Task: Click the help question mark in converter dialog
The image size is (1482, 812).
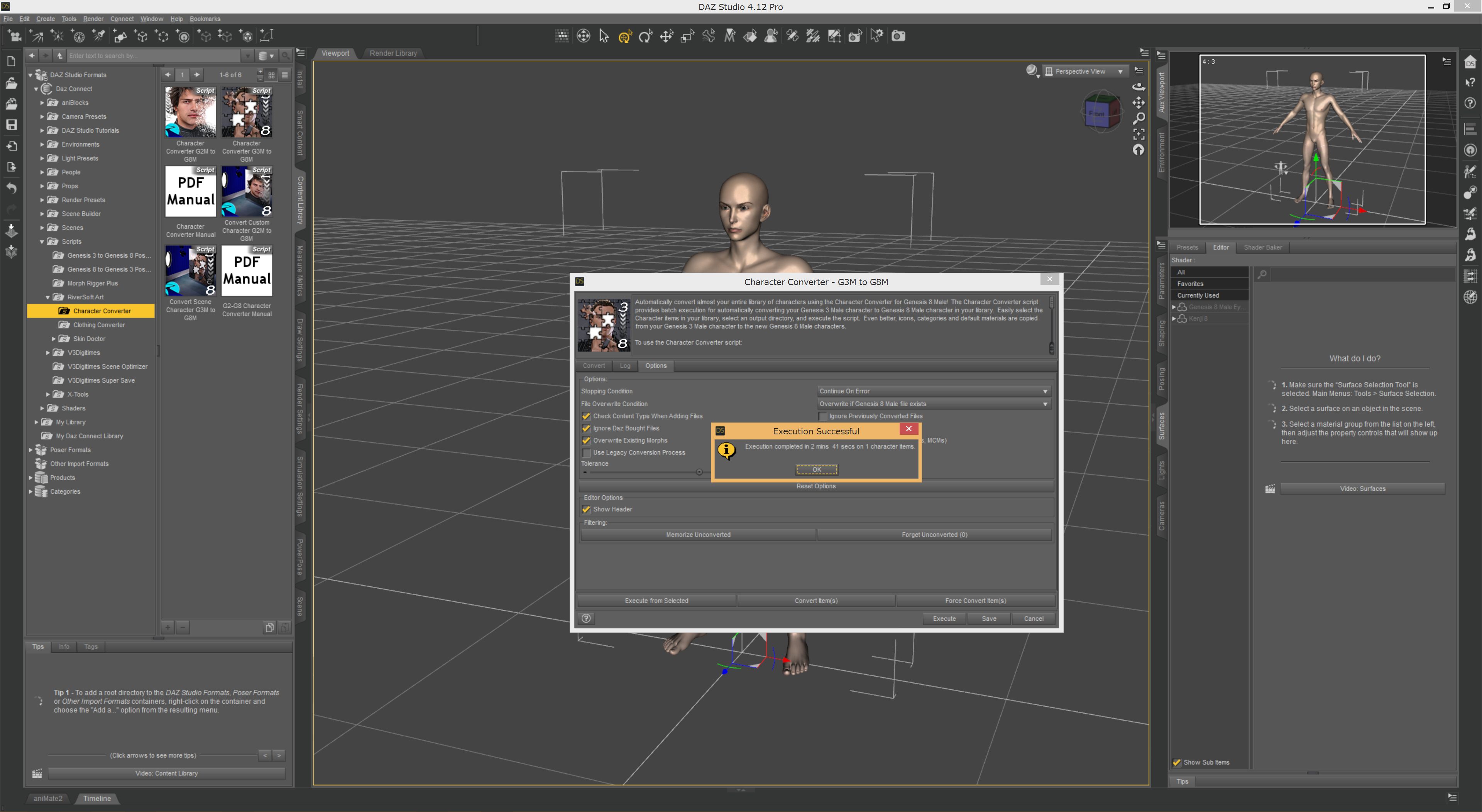Action: click(586, 618)
